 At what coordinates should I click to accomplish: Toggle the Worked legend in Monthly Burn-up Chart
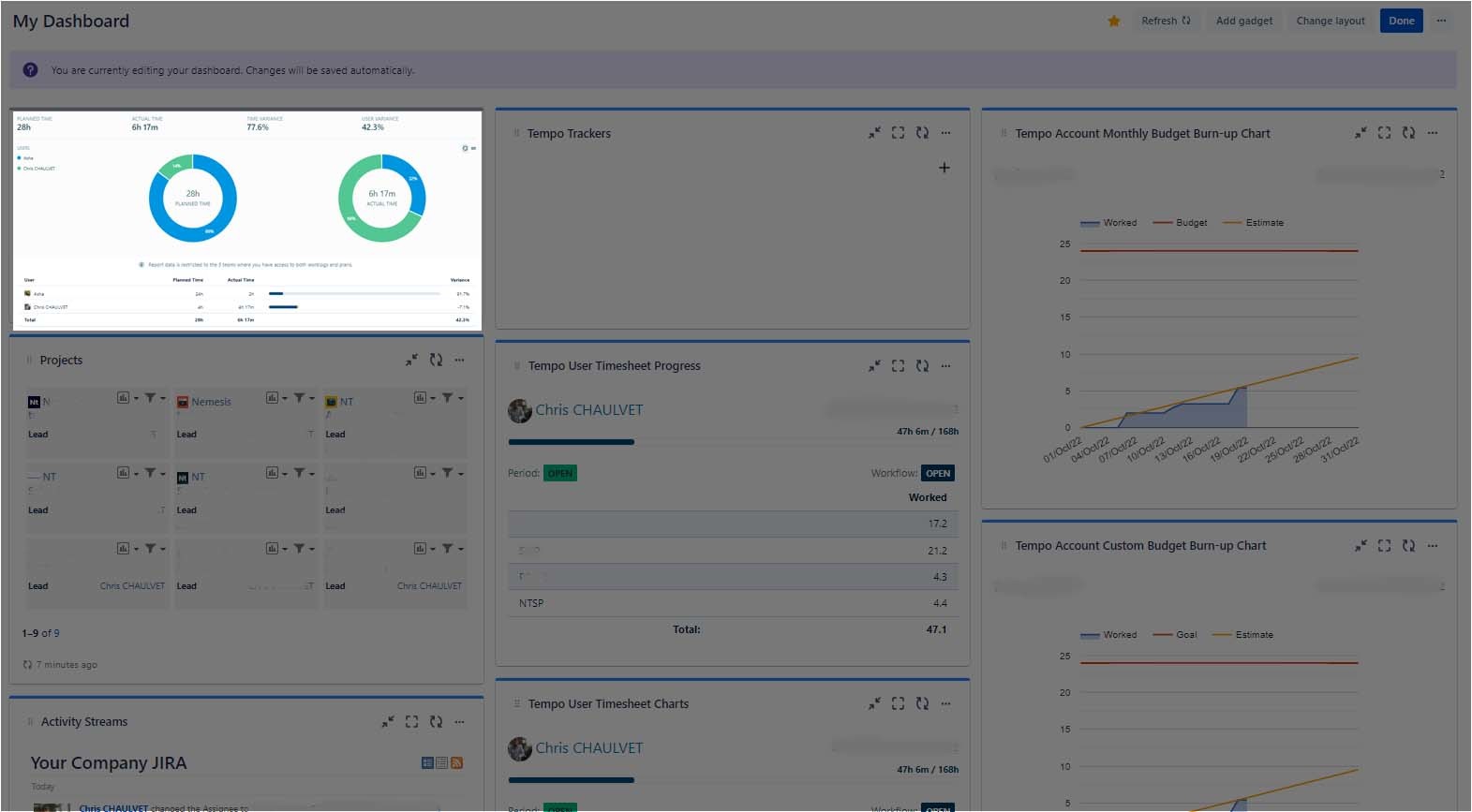[x=1109, y=223]
